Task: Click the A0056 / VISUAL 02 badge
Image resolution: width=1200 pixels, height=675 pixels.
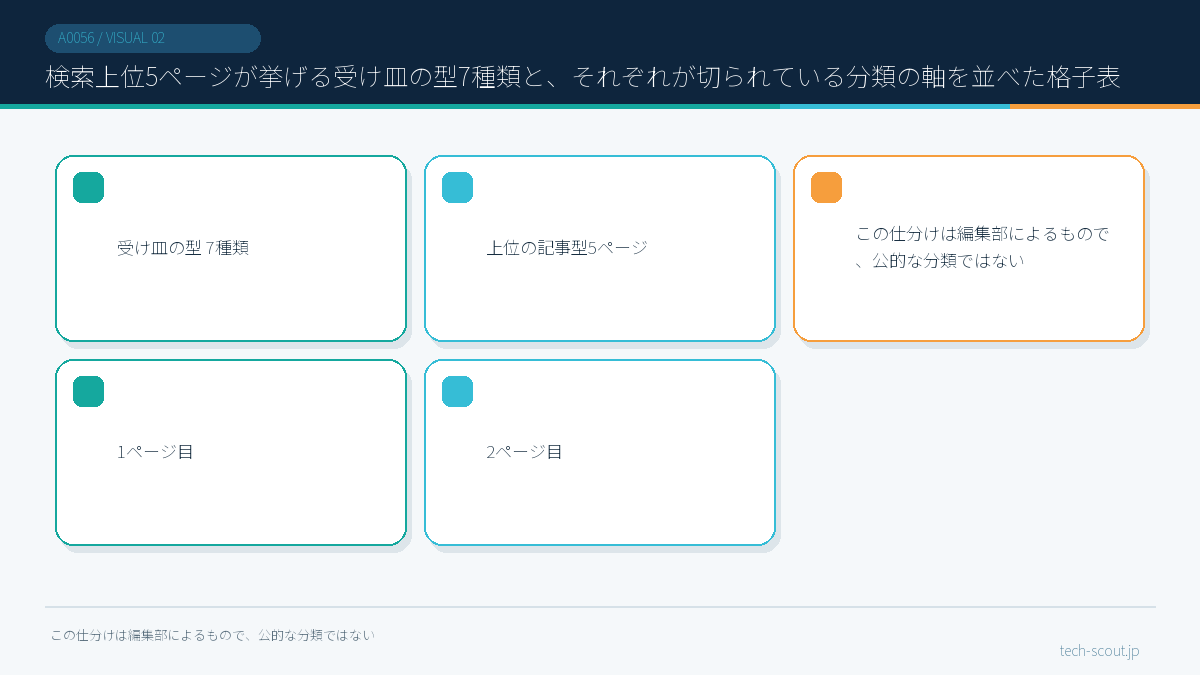Action: [x=153, y=38]
